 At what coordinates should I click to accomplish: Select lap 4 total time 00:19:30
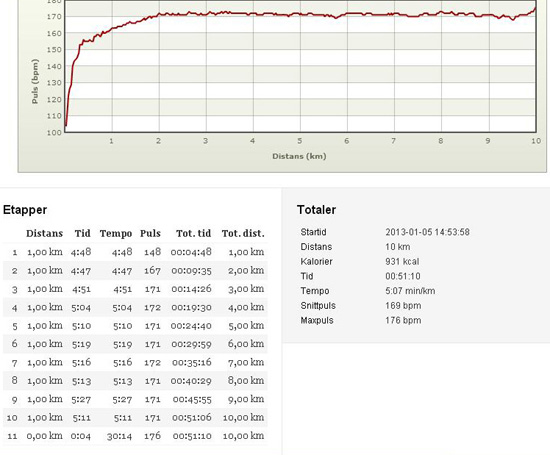tap(191, 308)
